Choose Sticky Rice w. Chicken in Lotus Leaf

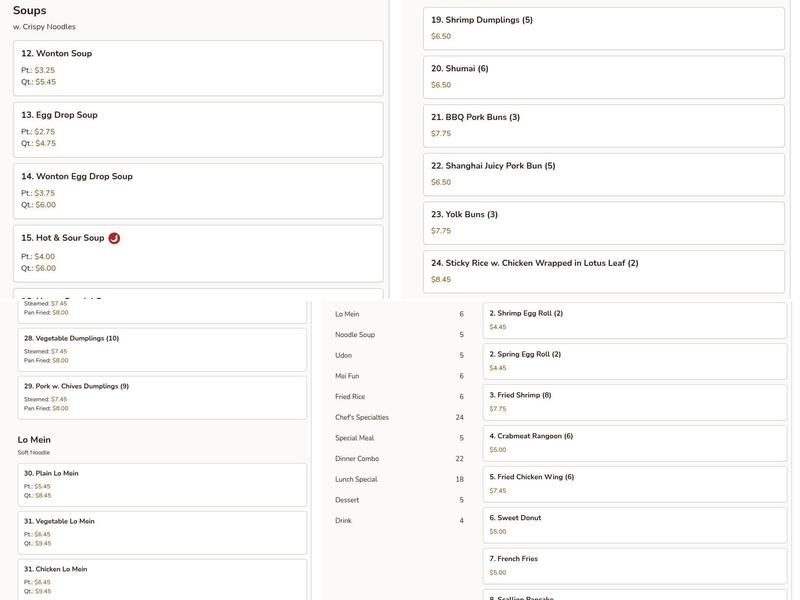coord(603,271)
